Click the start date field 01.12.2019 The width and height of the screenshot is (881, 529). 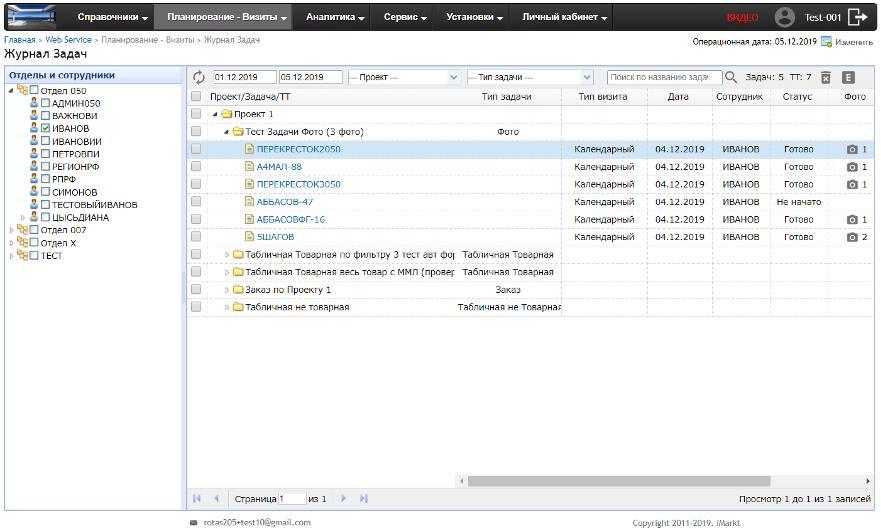click(245, 77)
